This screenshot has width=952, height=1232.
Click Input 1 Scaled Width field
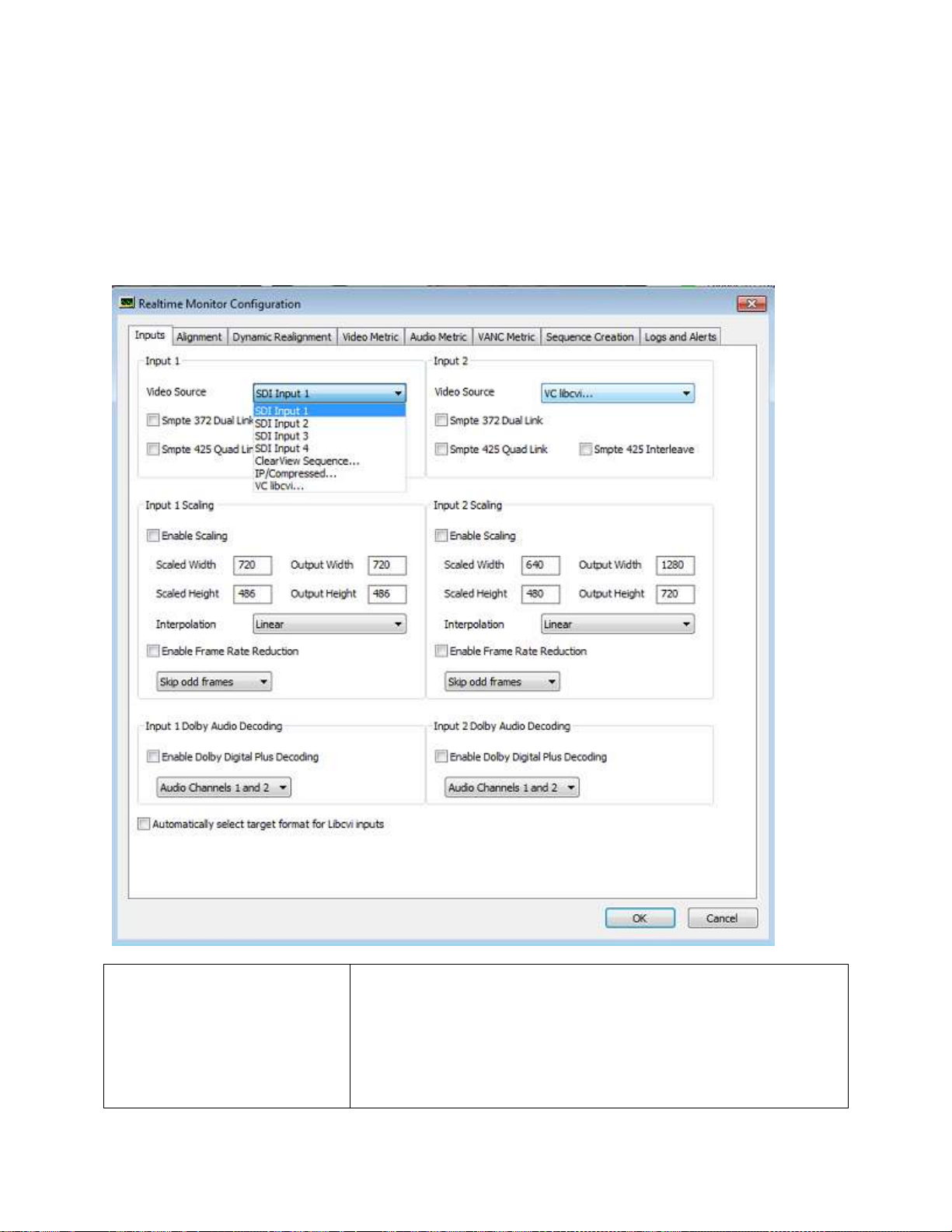pos(253,565)
